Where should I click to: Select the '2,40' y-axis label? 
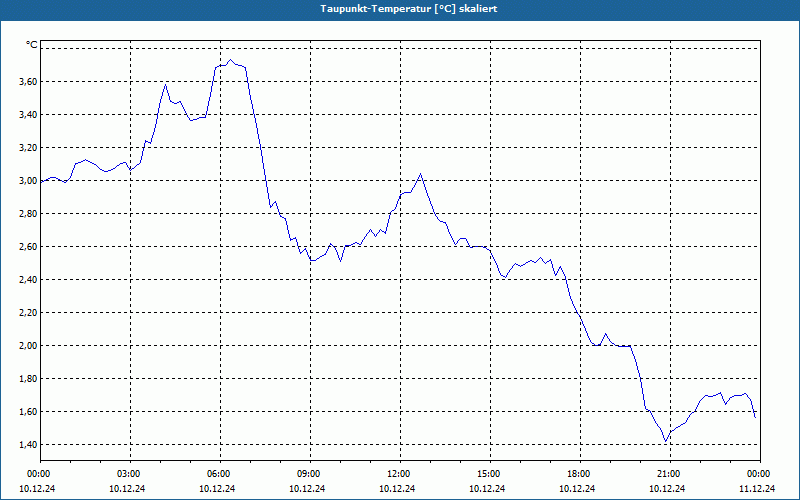pyautogui.click(x=28, y=280)
